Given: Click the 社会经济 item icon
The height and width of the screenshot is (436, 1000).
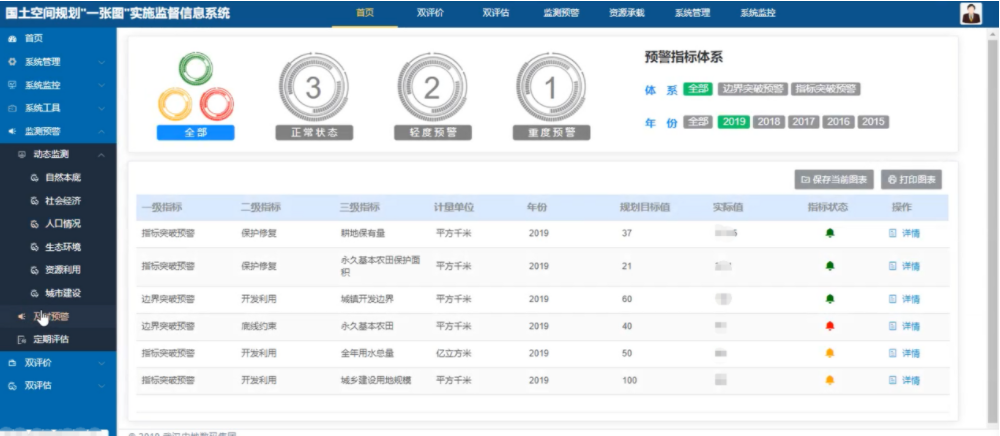Looking at the screenshot, I should (x=34, y=201).
